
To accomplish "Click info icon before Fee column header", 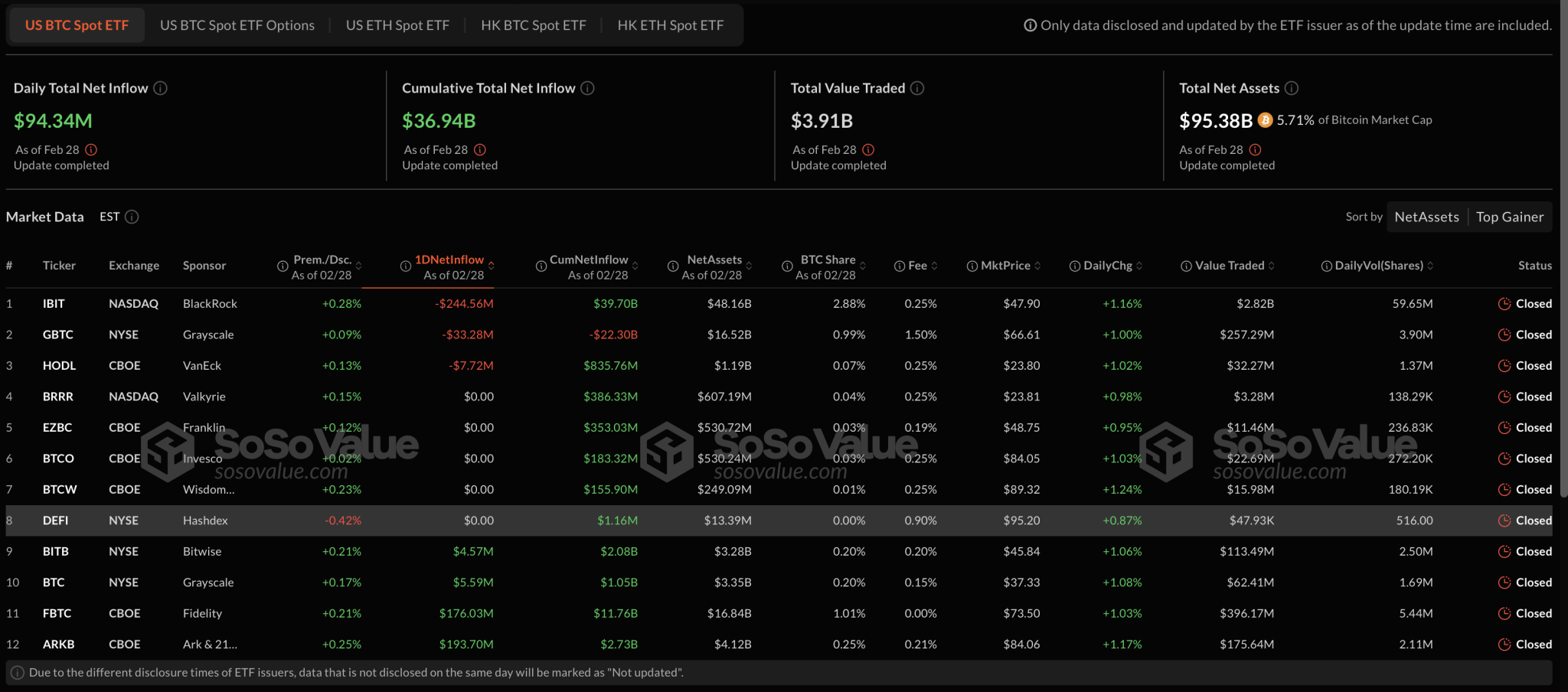I will coord(900,266).
